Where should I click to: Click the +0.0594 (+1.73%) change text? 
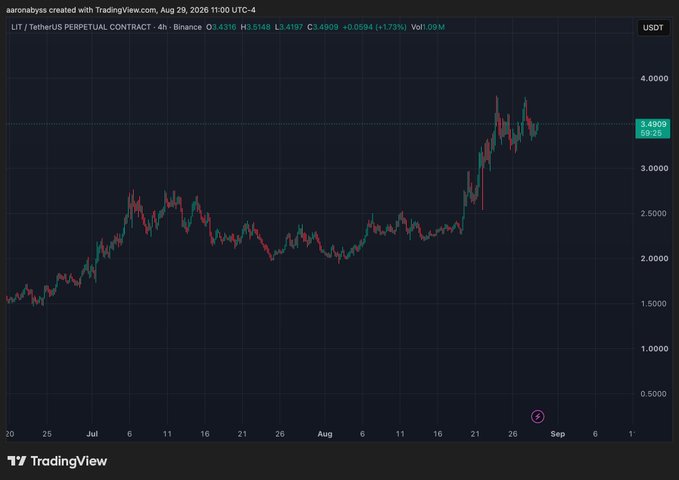point(375,27)
